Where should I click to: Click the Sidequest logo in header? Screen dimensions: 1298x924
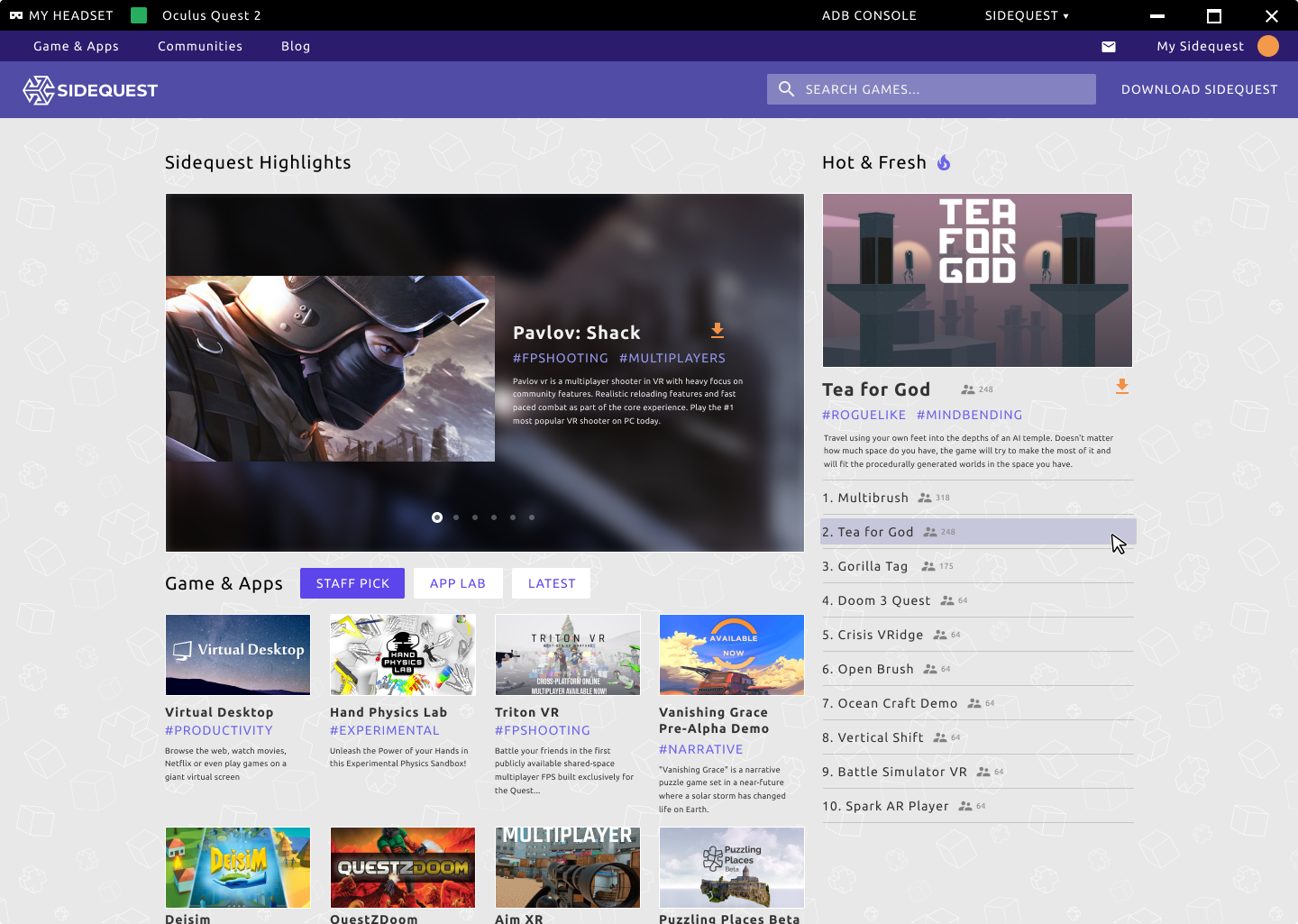pos(90,90)
